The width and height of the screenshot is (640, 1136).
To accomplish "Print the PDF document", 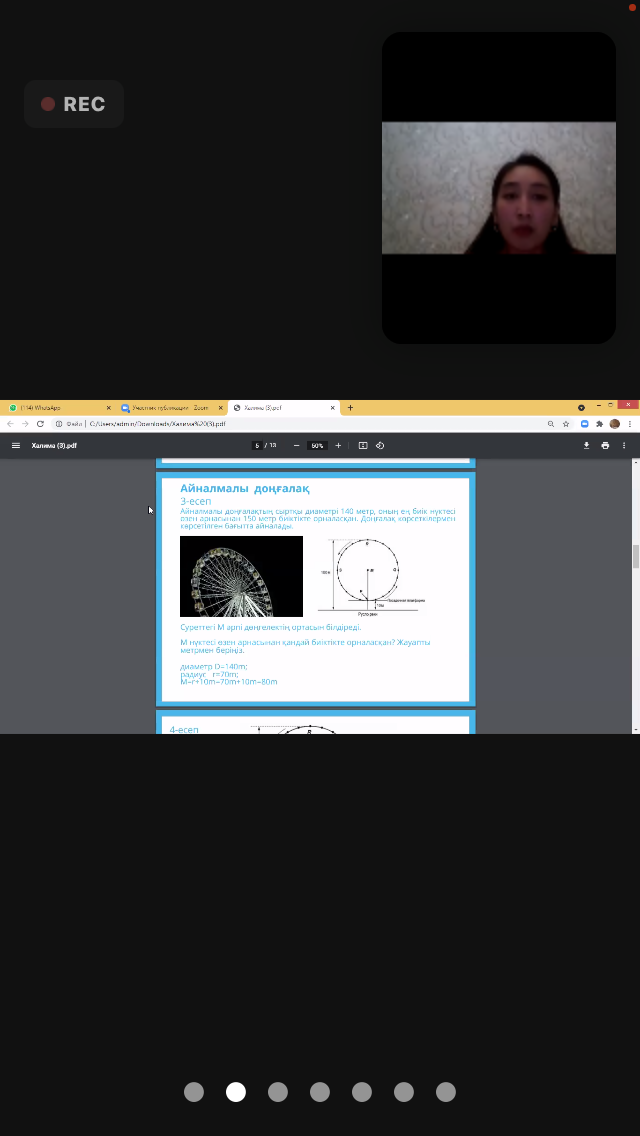I will (605, 446).
